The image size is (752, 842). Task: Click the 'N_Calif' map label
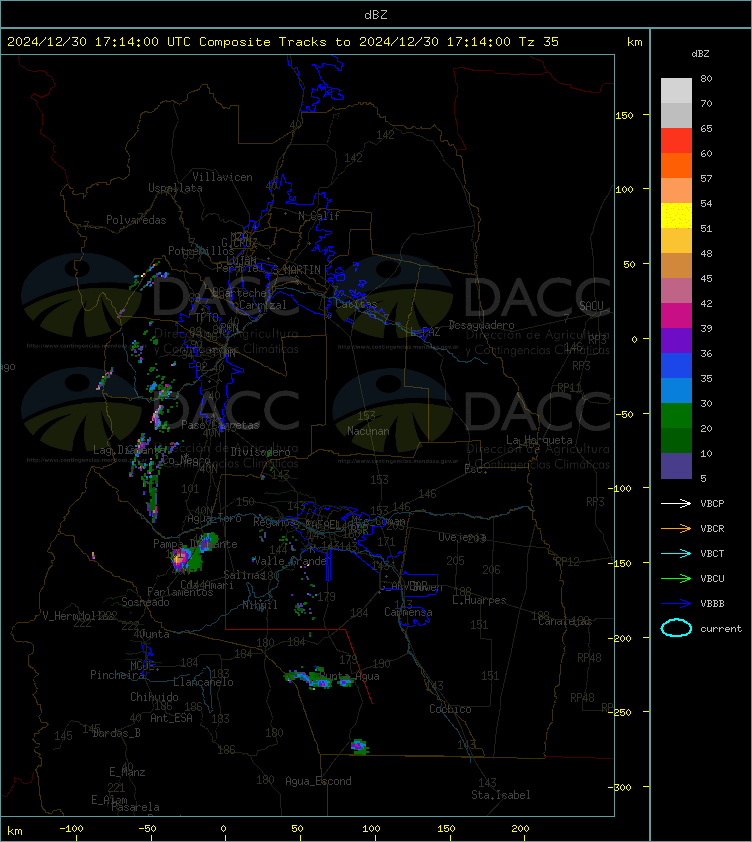pyautogui.click(x=319, y=216)
